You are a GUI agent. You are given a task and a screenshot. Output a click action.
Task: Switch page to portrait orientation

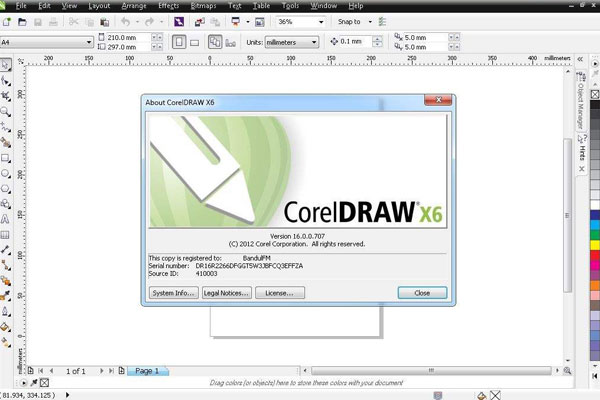tap(179, 42)
